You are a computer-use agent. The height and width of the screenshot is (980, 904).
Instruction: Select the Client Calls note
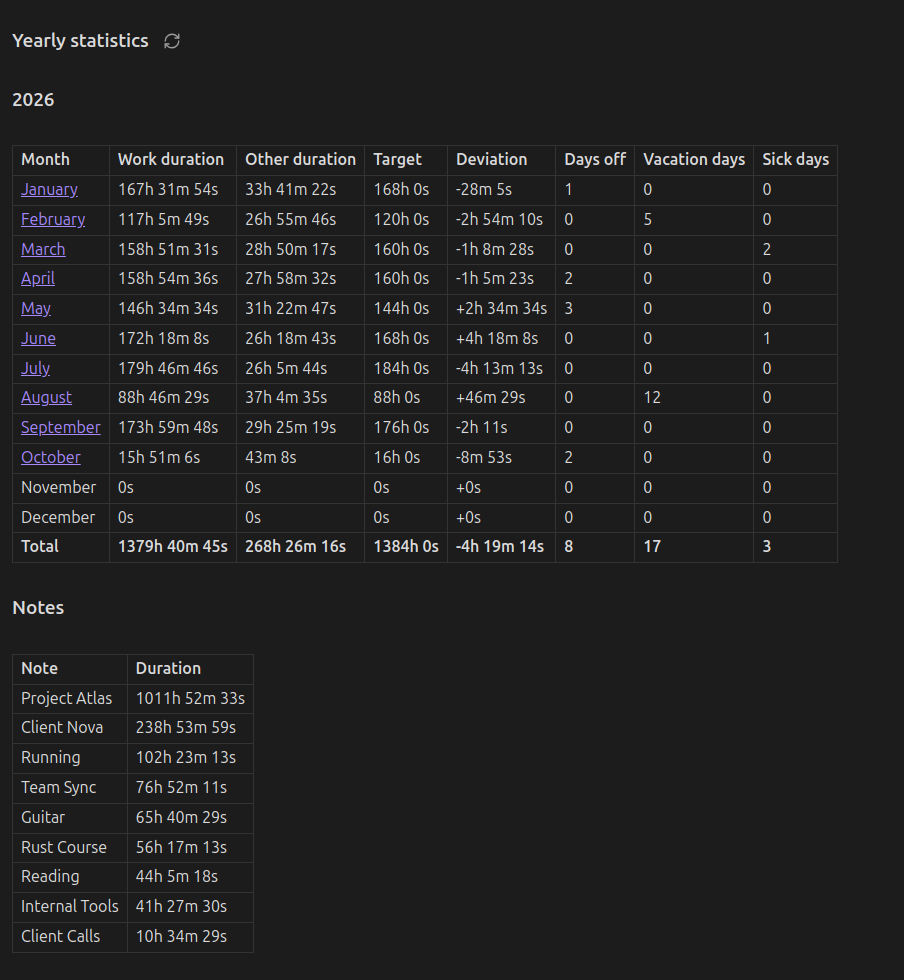61,937
